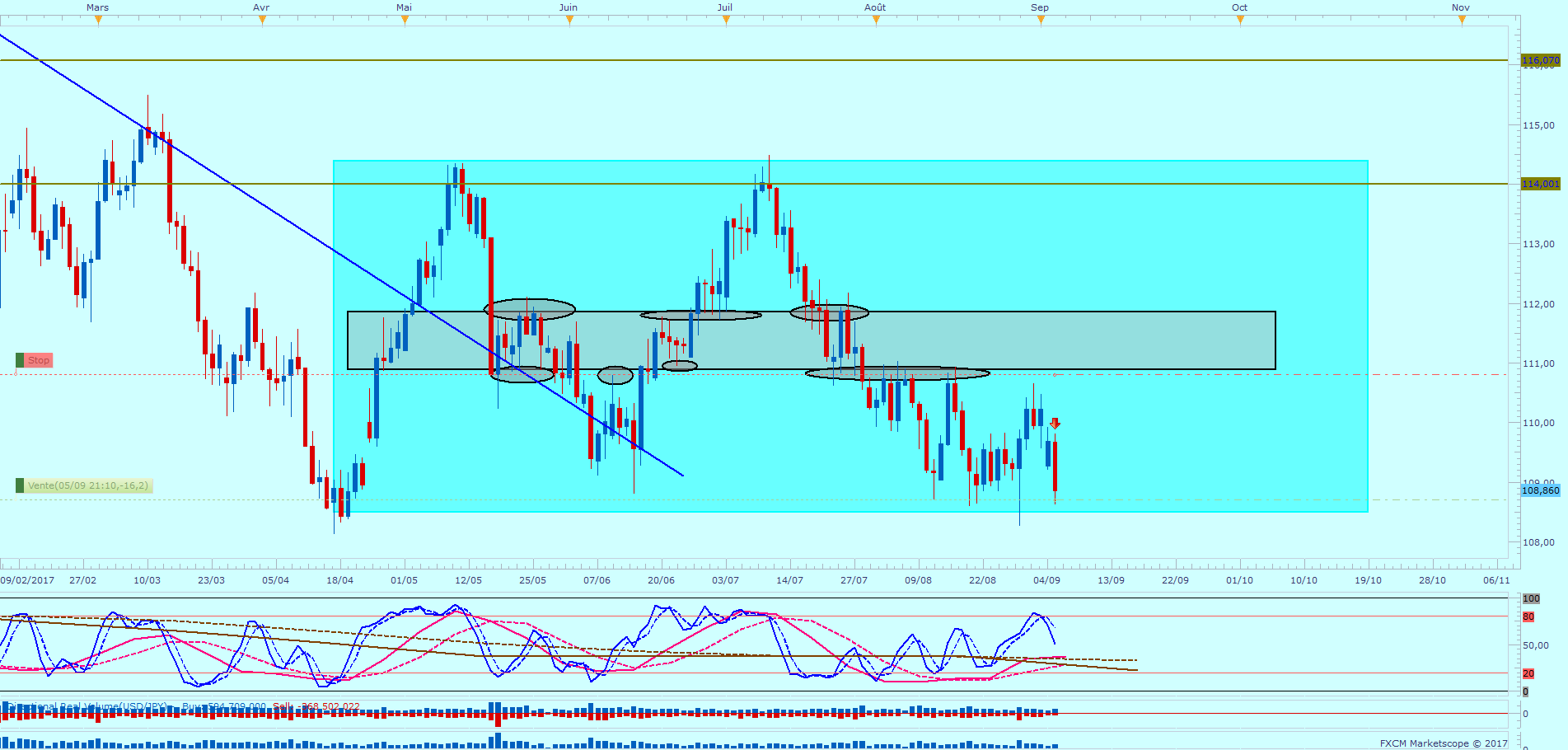Click the red 80 level on the oscillator scale
Viewport: 1568px width, 750px height.
[1528, 616]
